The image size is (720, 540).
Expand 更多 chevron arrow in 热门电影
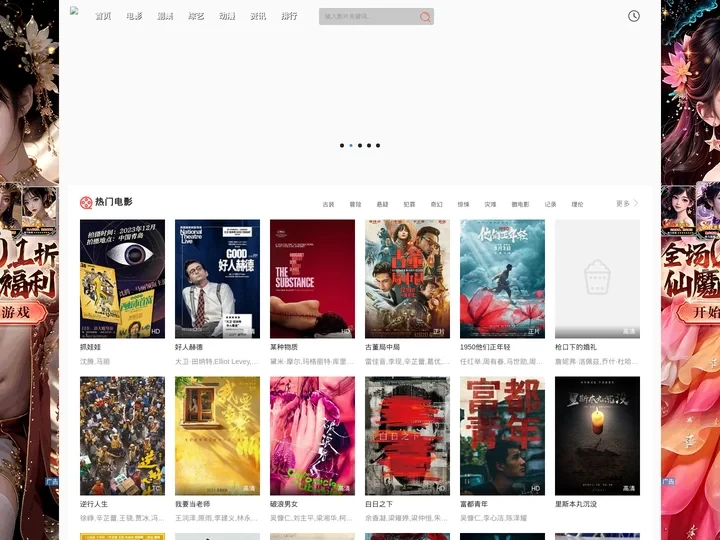click(636, 203)
